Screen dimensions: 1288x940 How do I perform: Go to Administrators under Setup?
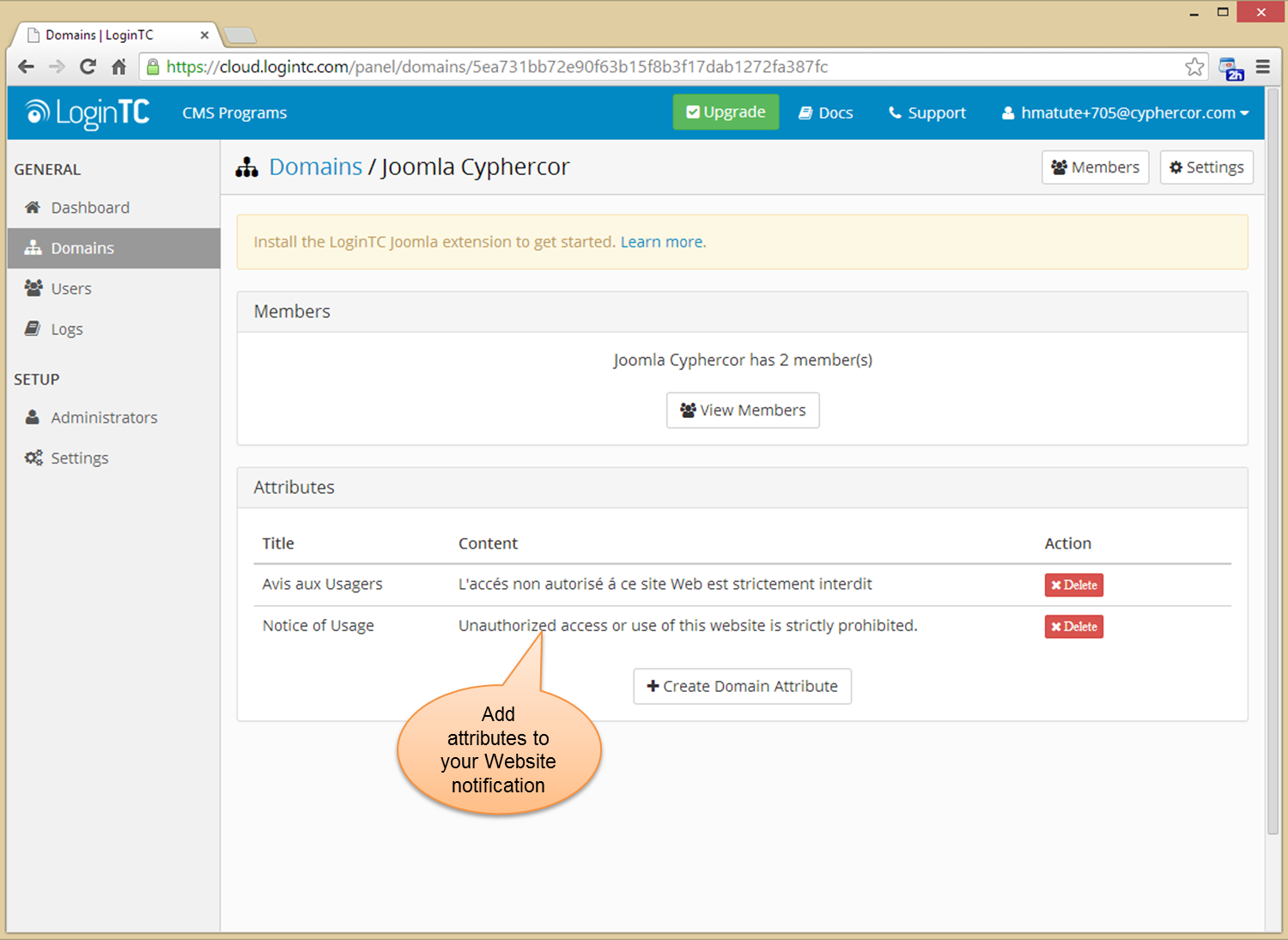tap(103, 418)
